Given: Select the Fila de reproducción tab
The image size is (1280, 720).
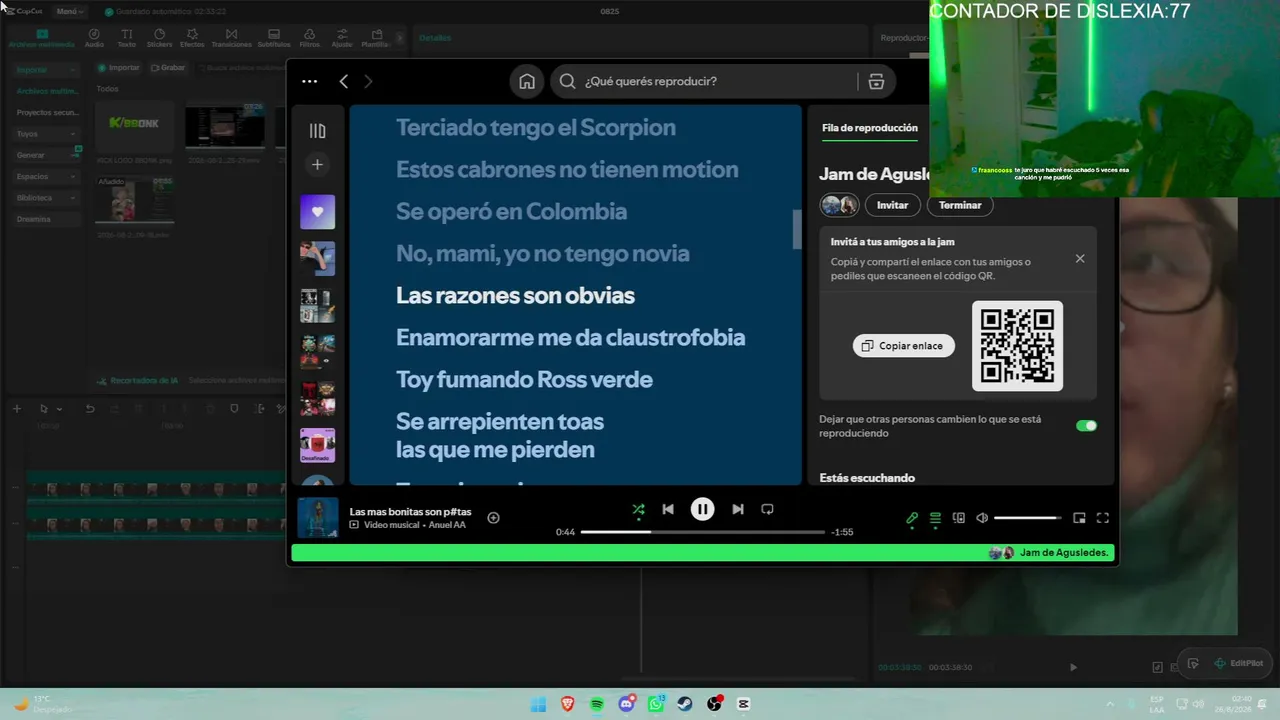Looking at the screenshot, I should pyautogui.click(x=869, y=128).
